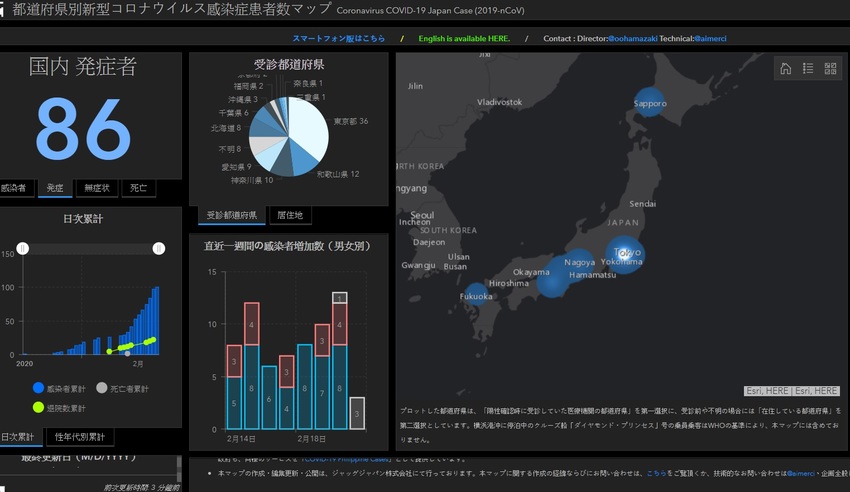The image size is (850, 492).
Task: Click the Tokyo cluster bubble on map
Action: [x=624, y=255]
